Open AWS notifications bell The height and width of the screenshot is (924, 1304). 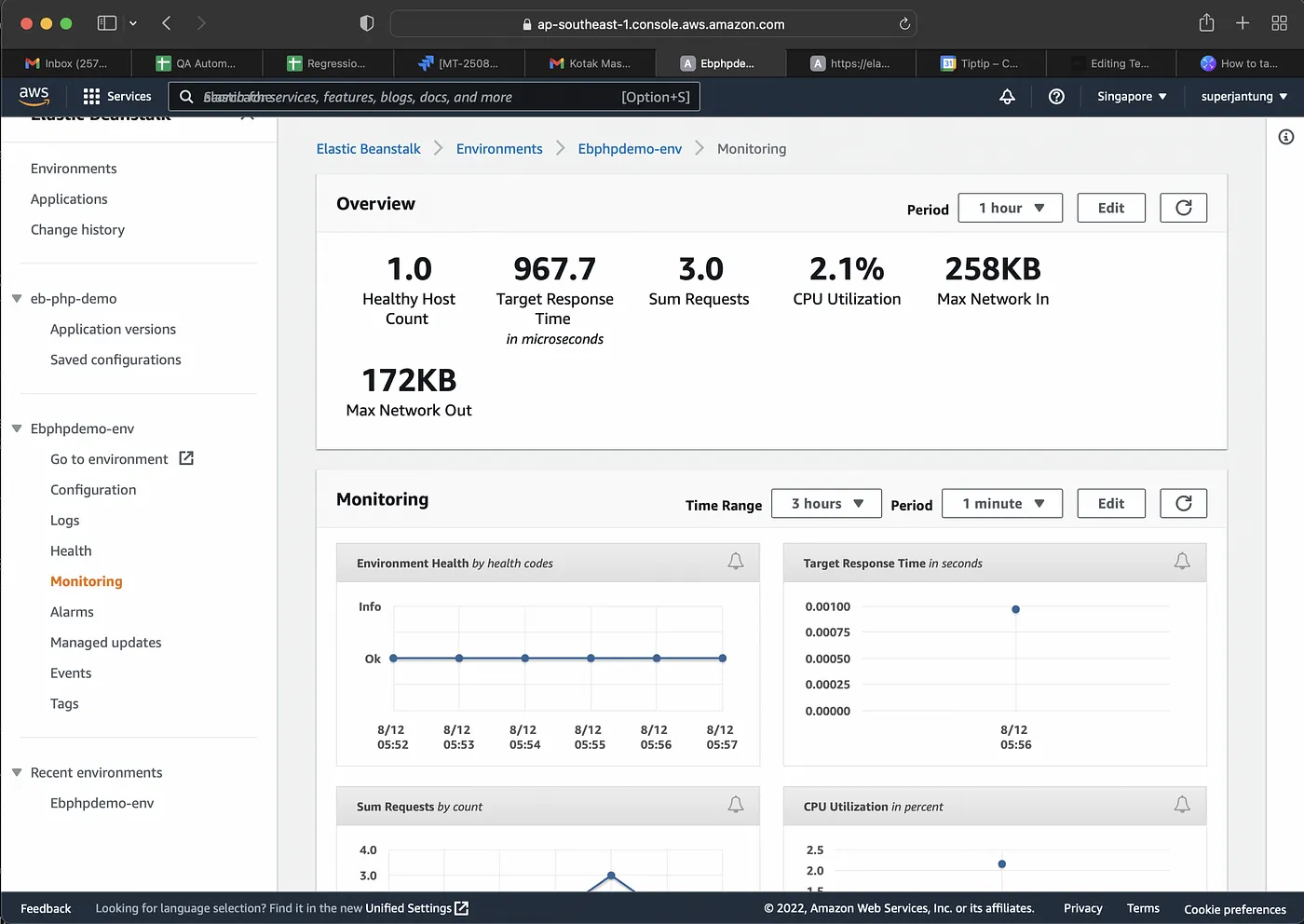click(x=1007, y=96)
